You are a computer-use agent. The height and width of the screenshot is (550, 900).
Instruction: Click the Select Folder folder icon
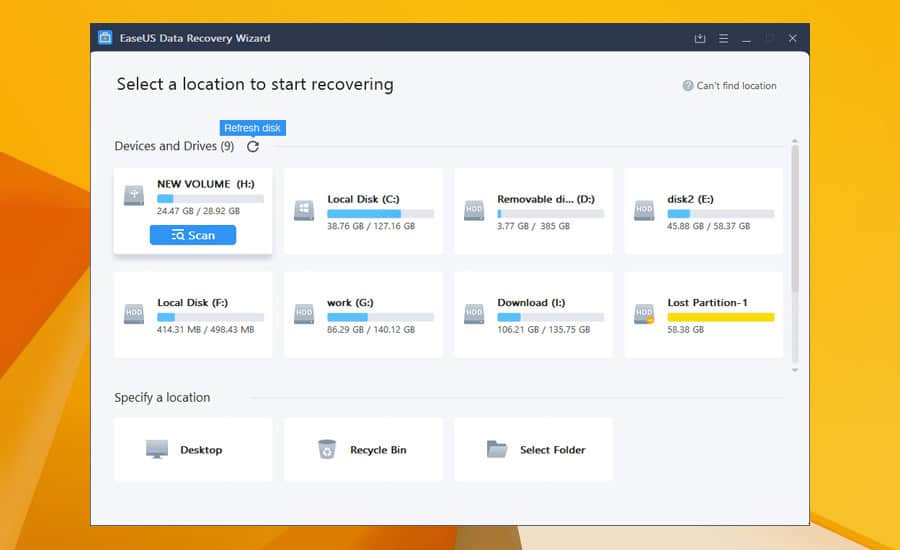pos(497,449)
